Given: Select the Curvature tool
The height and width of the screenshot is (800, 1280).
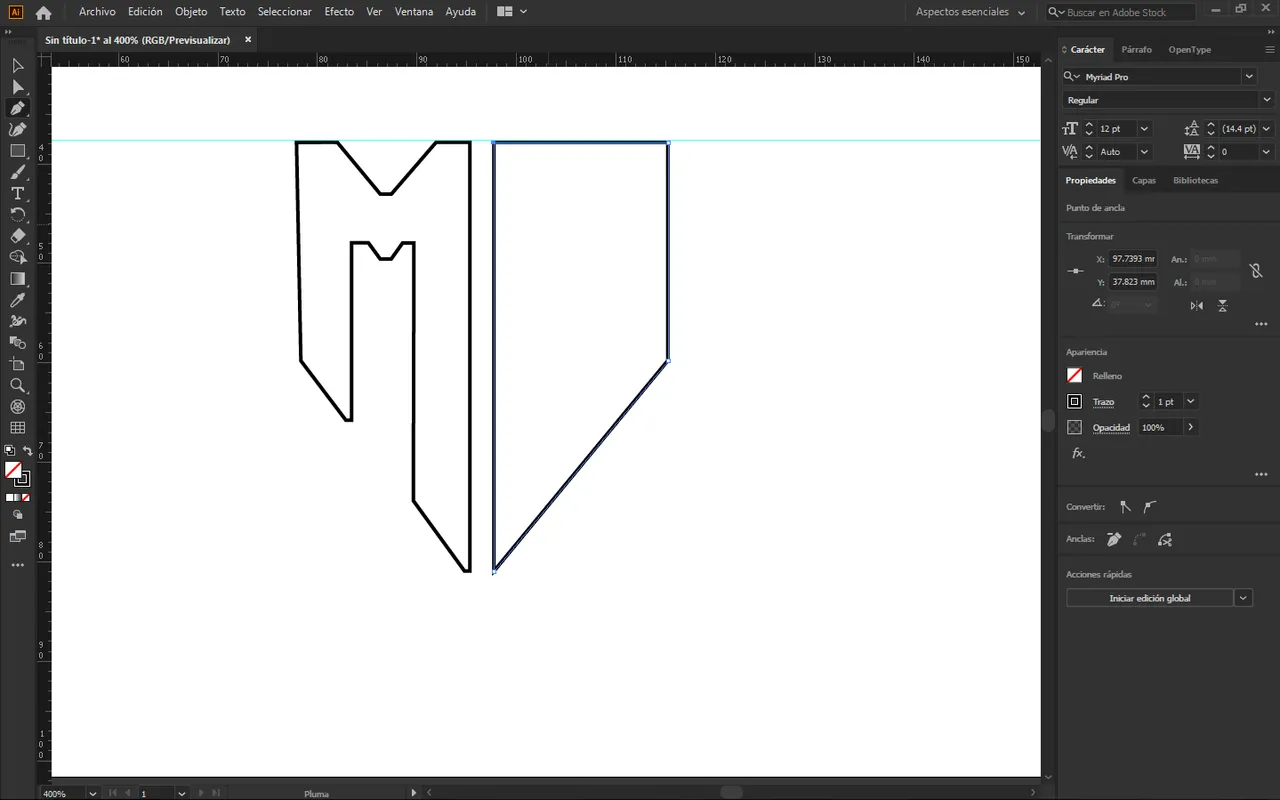Looking at the screenshot, I should click(17, 129).
